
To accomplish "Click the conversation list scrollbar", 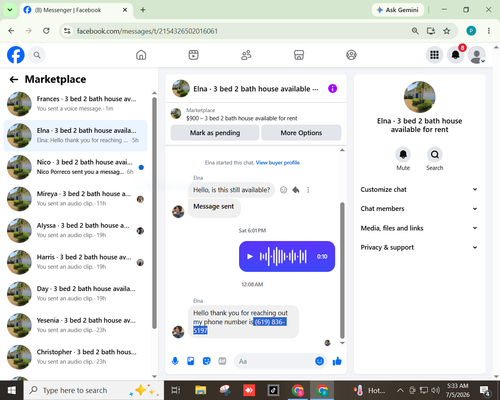I will 154,213.
